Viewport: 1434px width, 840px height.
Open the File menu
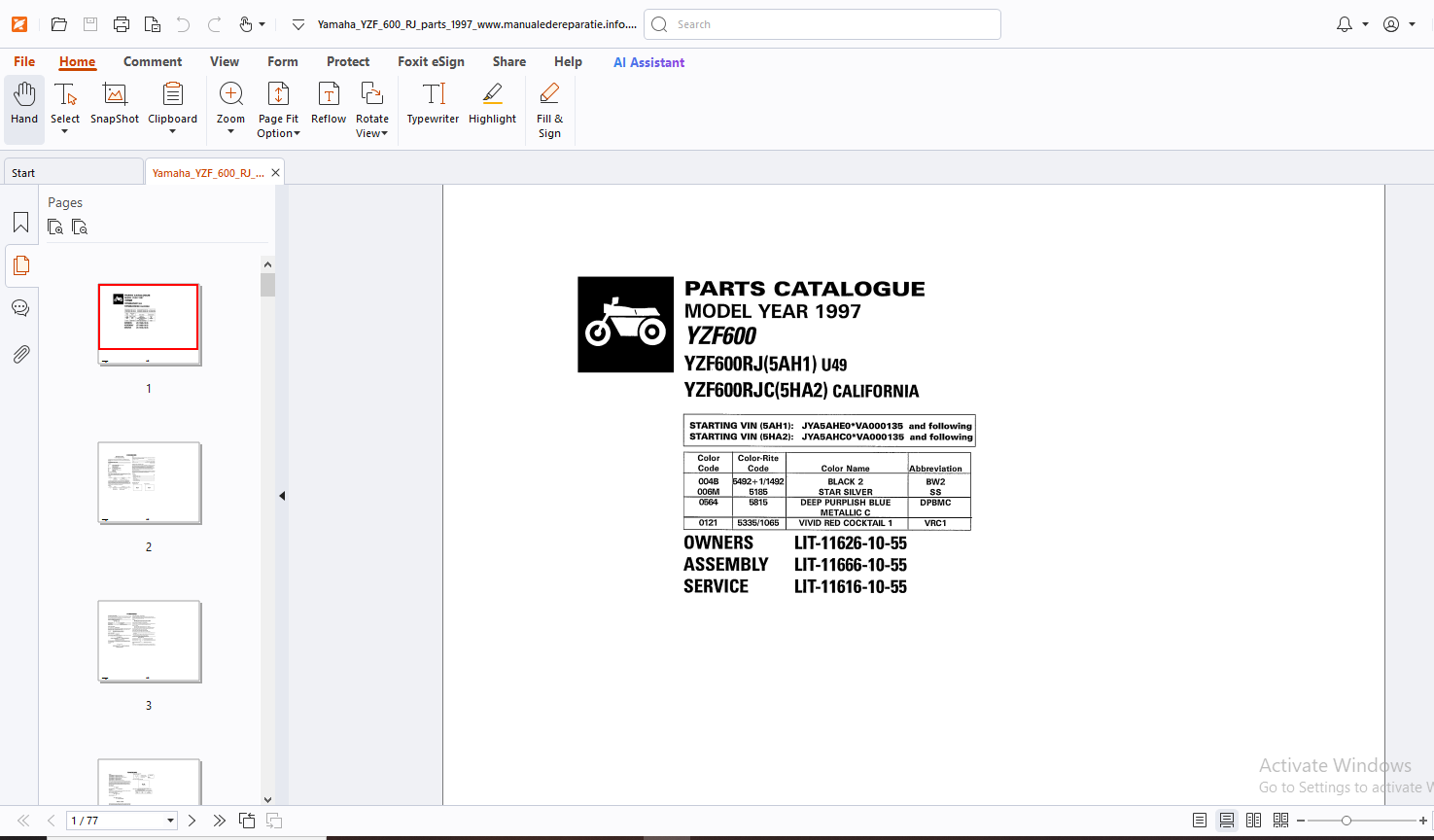tap(24, 61)
